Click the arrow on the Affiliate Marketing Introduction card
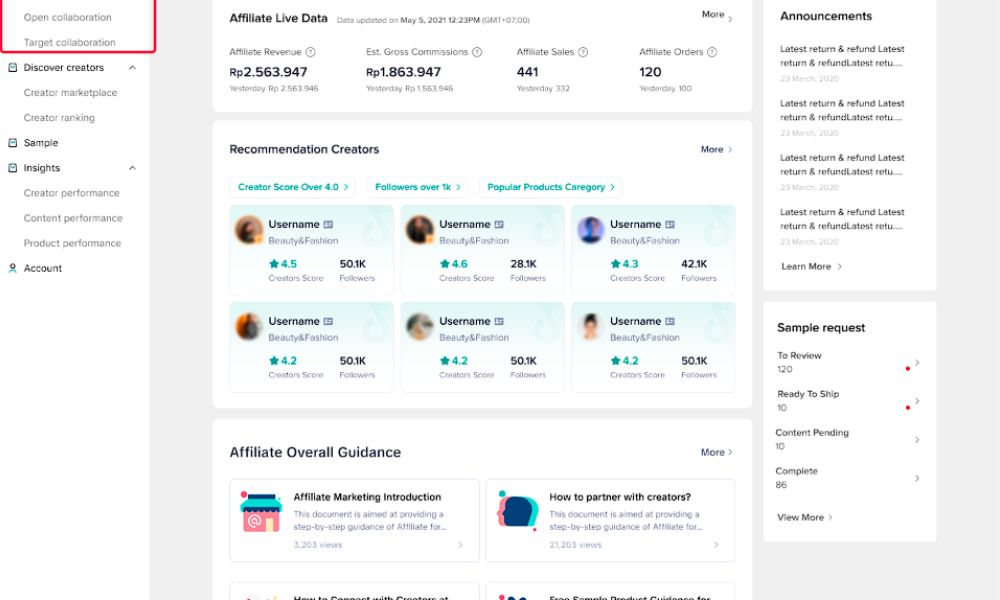 point(460,545)
